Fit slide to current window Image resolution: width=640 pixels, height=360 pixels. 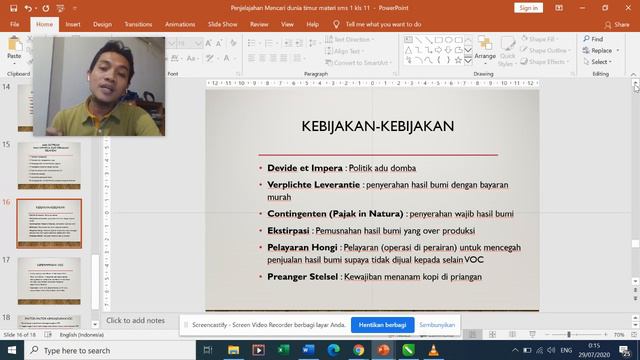coord(634,335)
